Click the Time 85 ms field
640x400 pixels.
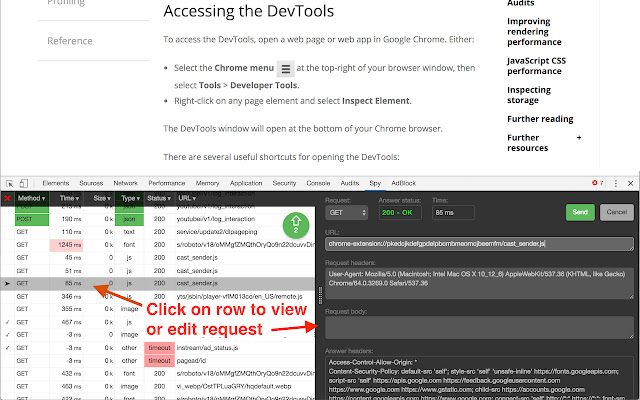point(453,213)
